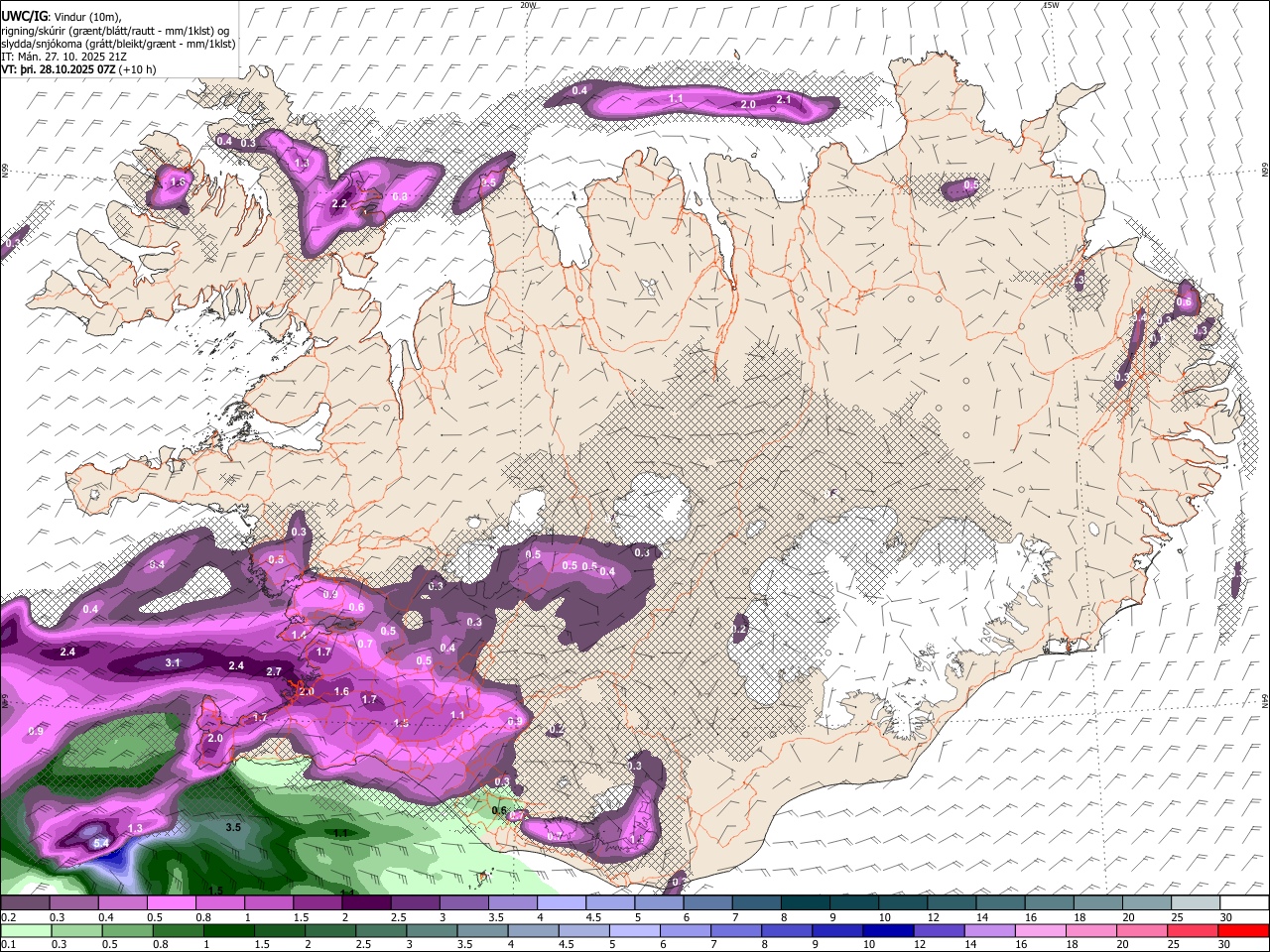Click the 'slydda/snjókoma' description line
This screenshot has width=1270, height=952.
118,44
